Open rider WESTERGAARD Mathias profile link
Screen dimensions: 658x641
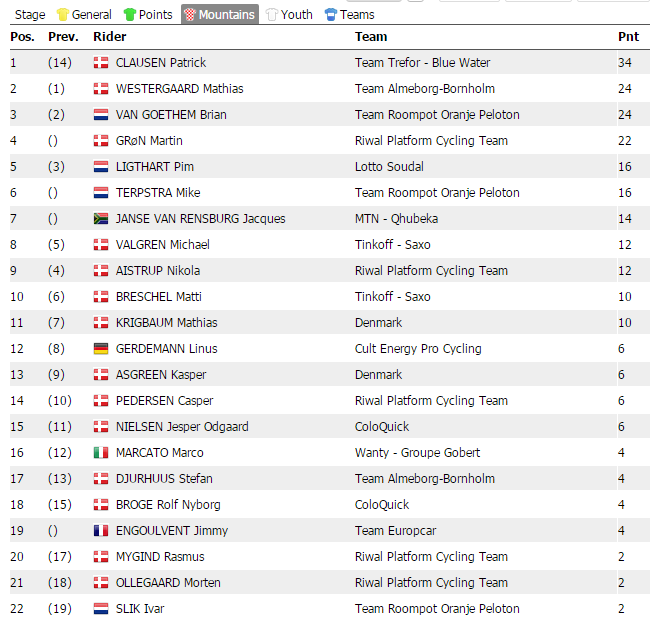point(179,89)
